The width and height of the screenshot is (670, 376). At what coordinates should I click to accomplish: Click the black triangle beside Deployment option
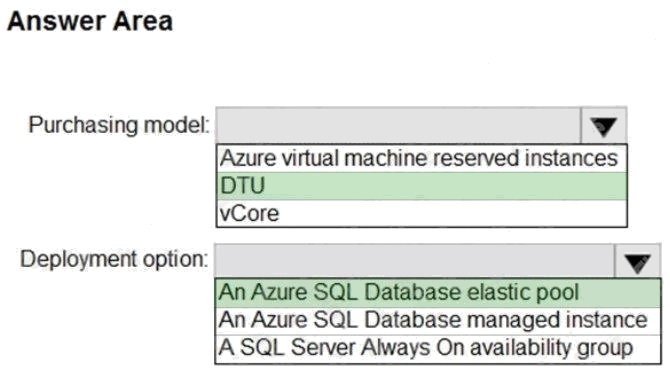click(638, 263)
